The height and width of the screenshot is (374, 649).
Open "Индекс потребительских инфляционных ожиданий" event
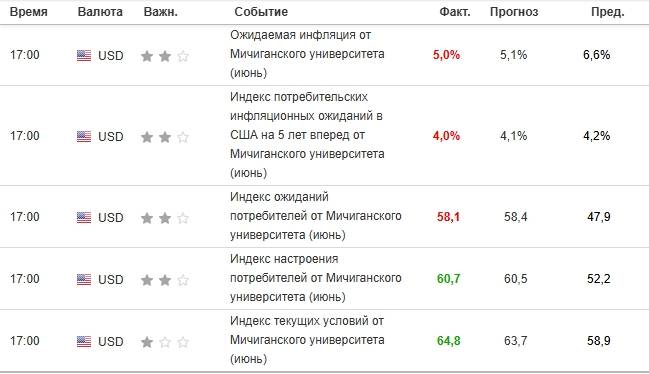coord(307,135)
